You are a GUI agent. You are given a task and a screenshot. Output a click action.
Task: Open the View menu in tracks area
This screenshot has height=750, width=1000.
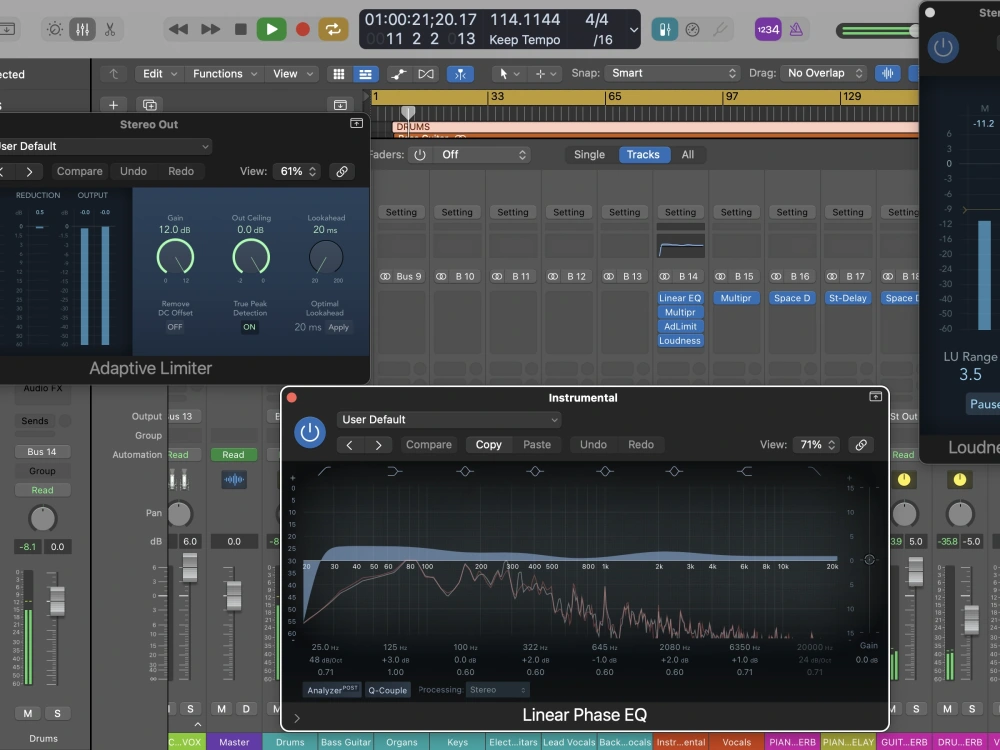click(x=293, y=74)
